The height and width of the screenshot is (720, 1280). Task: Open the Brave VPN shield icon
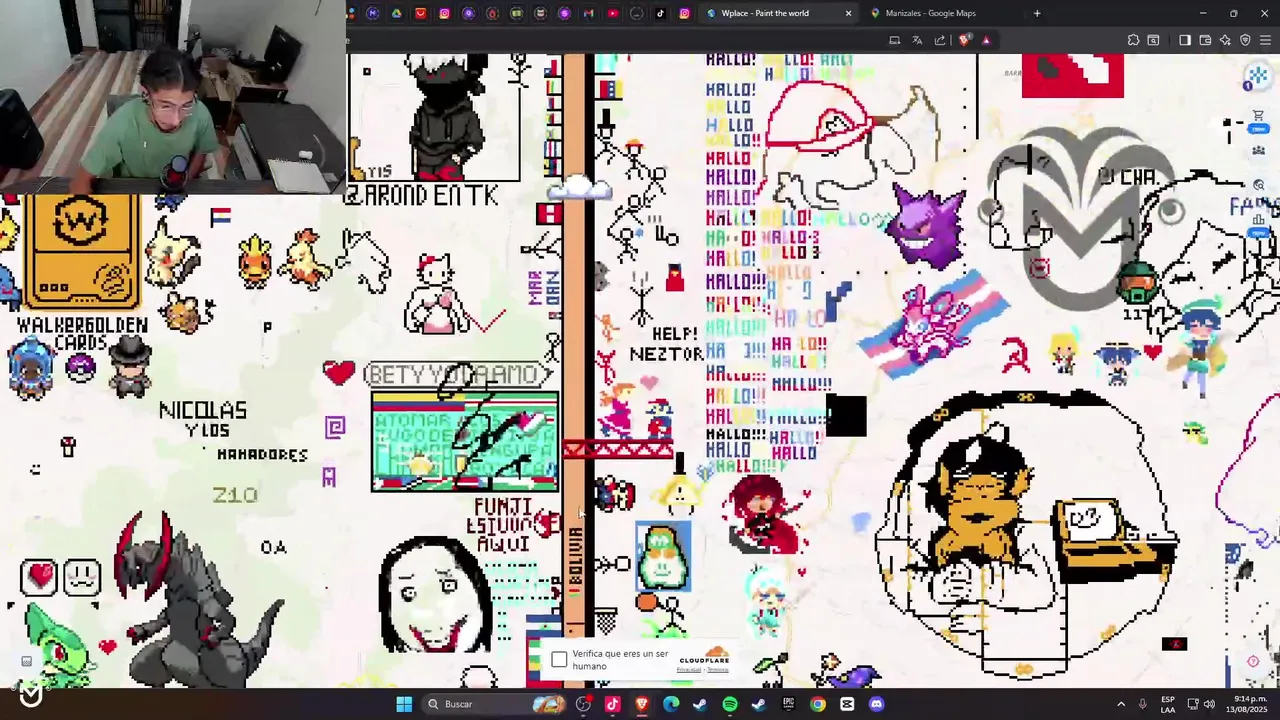point(1245,40)
